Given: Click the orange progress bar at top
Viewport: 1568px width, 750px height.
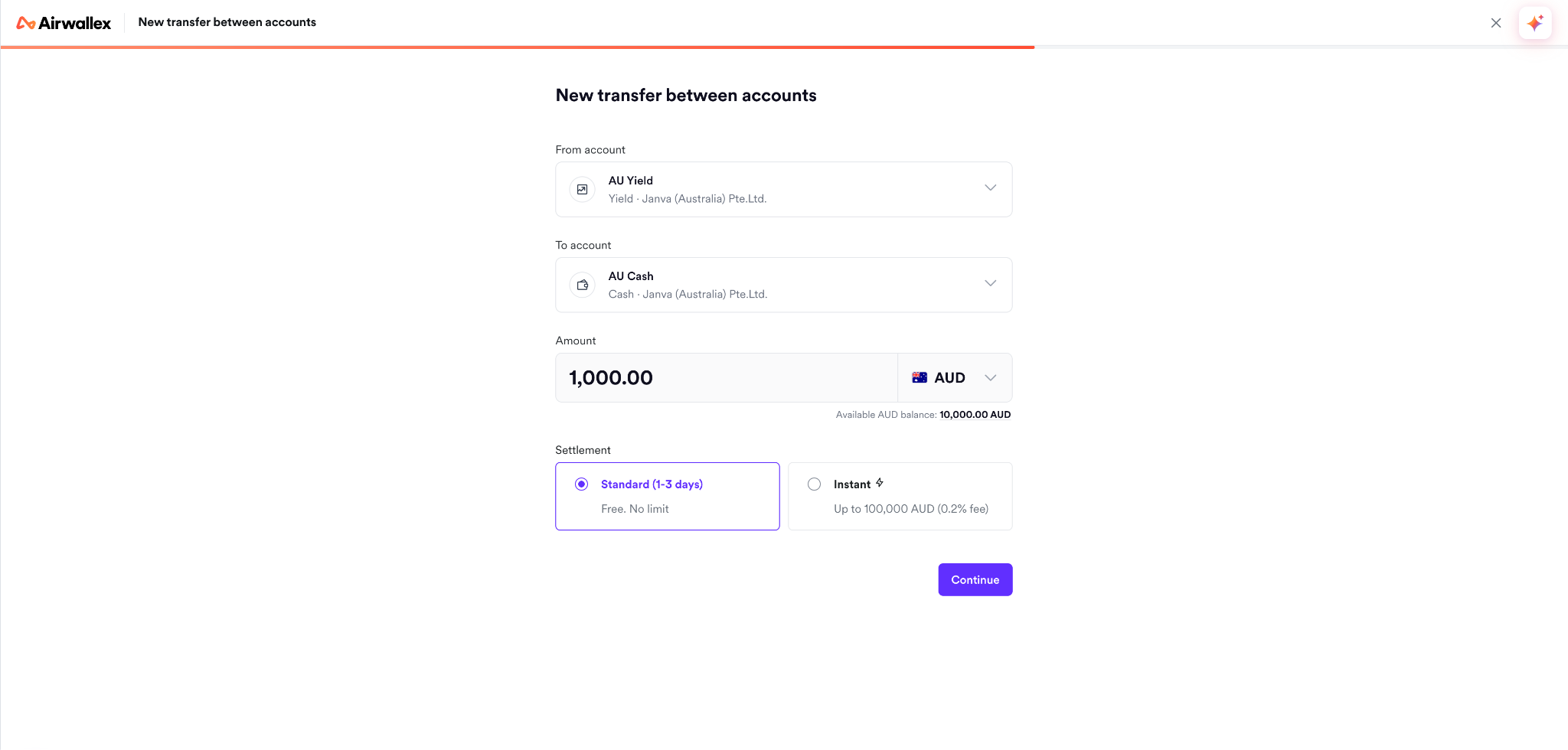Looking at the screenshot, I should pos(518,47).
